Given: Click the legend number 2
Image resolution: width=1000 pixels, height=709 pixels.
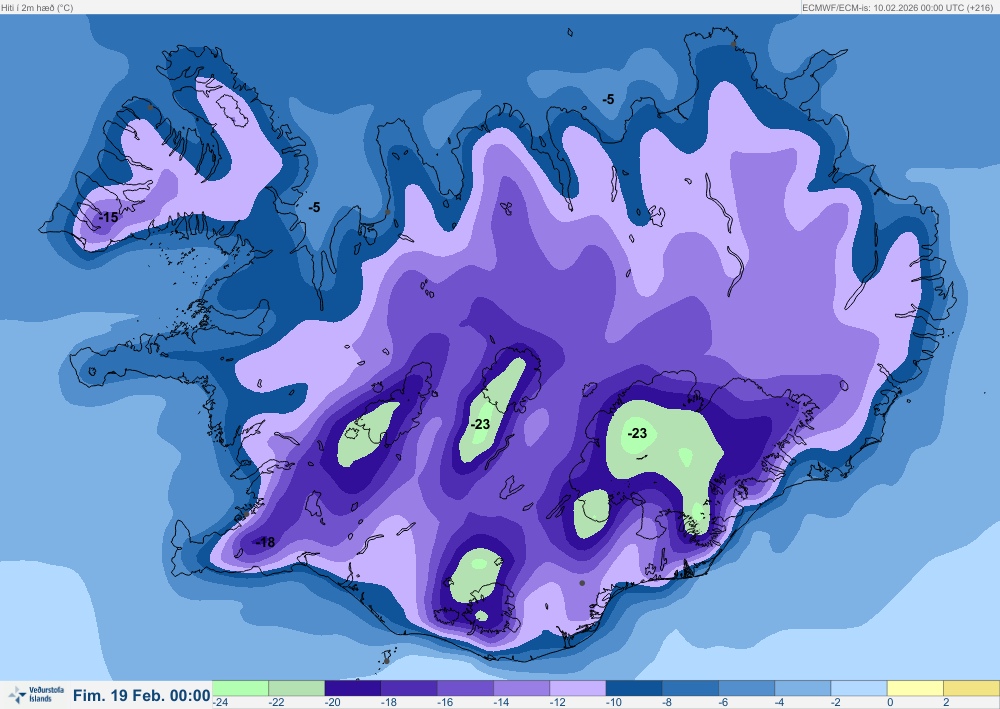Looking at the screenshot, I should click(x=946, y=702).
